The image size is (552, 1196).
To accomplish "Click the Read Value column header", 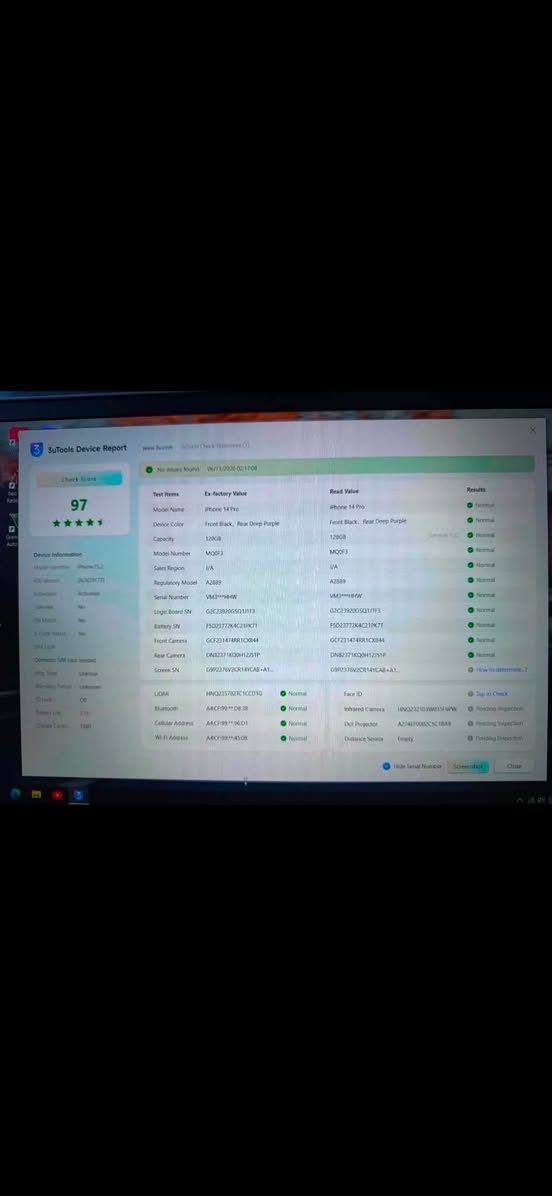I will click(x=344, y=492).
